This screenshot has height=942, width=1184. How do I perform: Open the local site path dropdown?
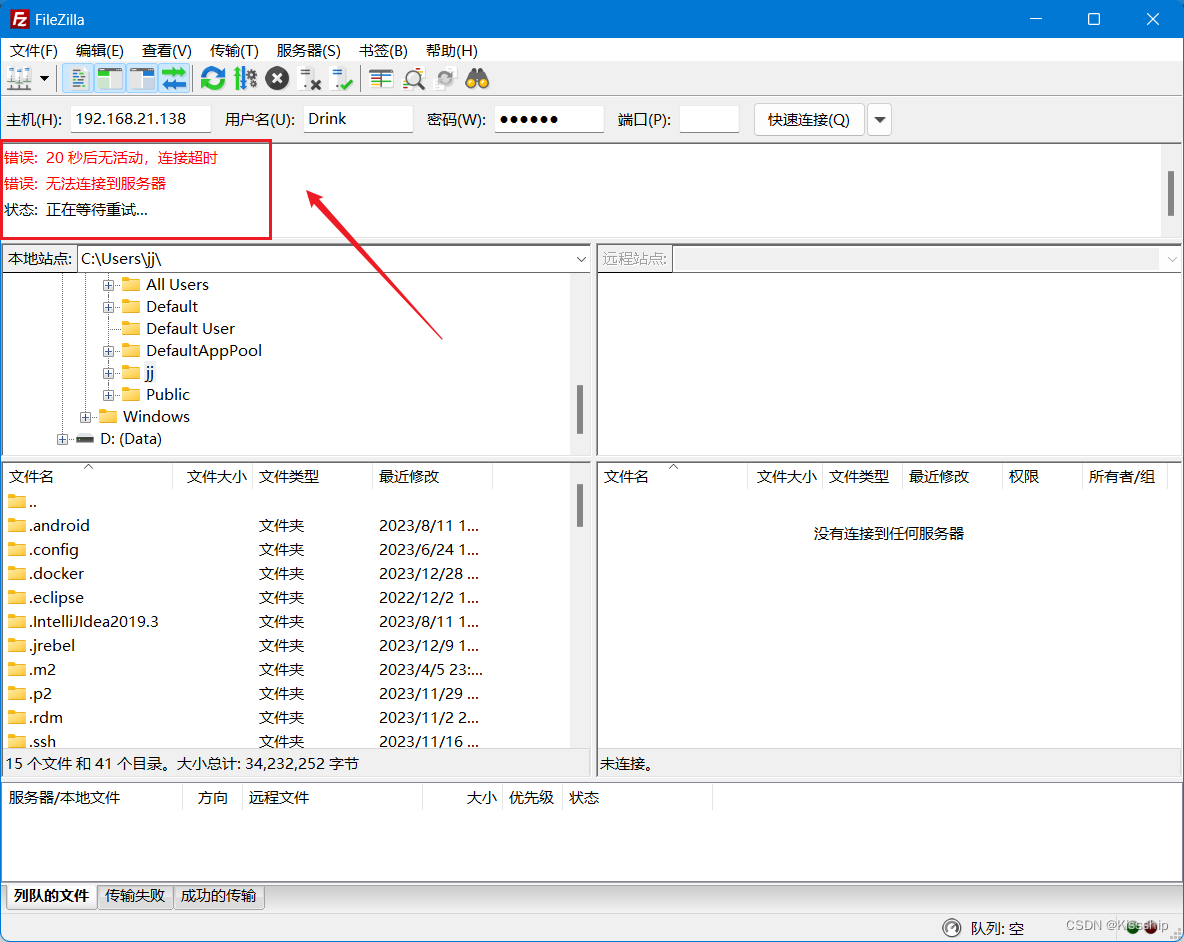[581, 259]
